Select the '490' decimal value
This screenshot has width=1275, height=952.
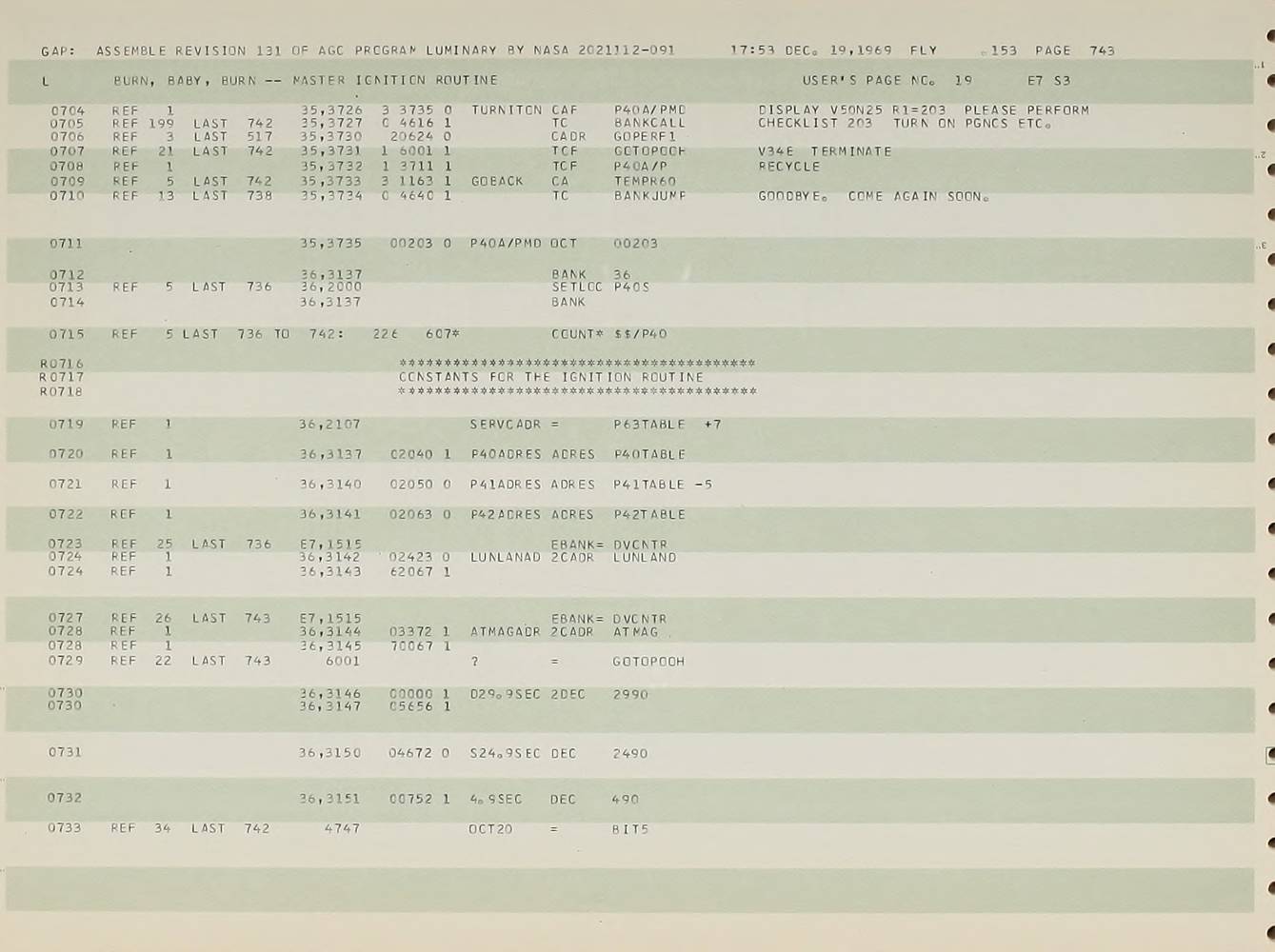[626, 800]
